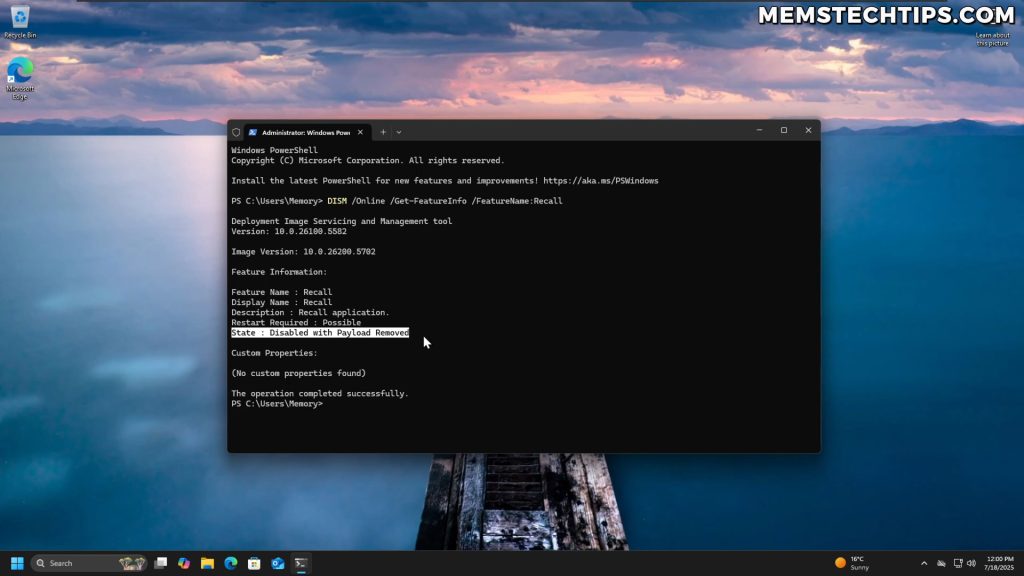This screenshot has height=576, width=1024.
Task: Open a new Terminal tab with the plus button
Action: coord(383,131)
